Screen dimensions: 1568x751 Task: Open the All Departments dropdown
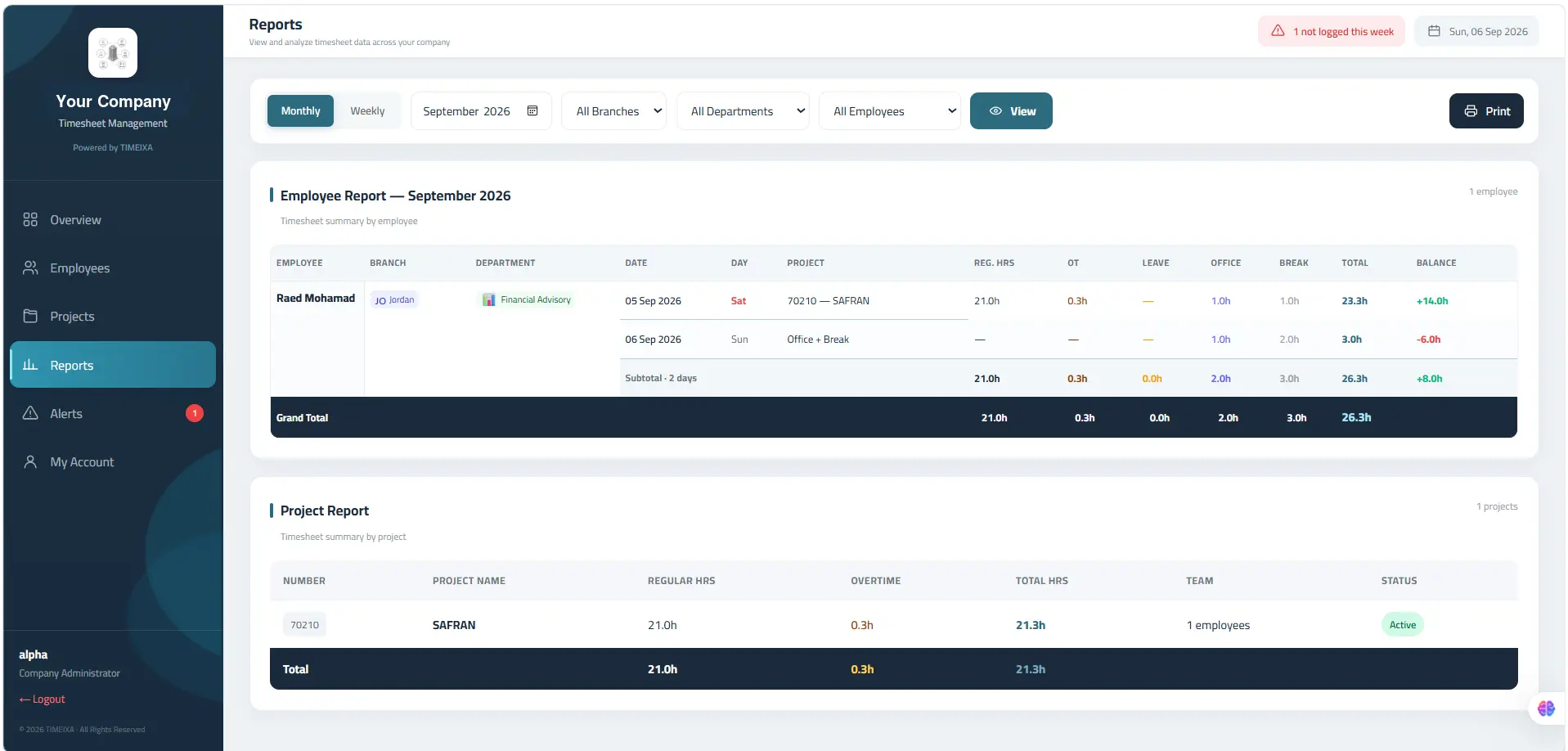pos(743,111)
